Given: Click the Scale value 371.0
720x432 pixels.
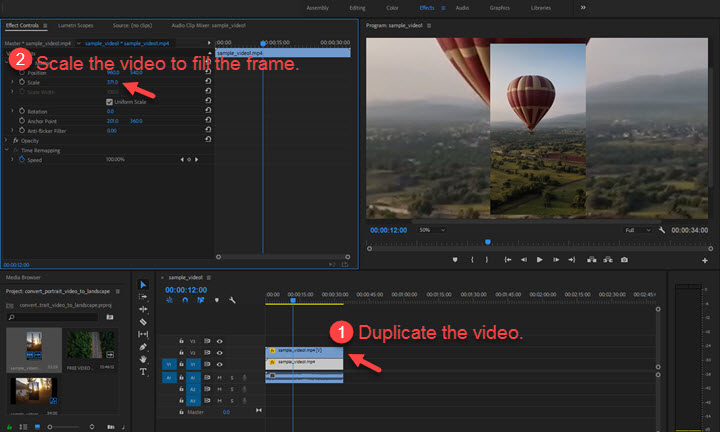Looking at the screenshot, I should pyautogui.click(x=112, y=82).
